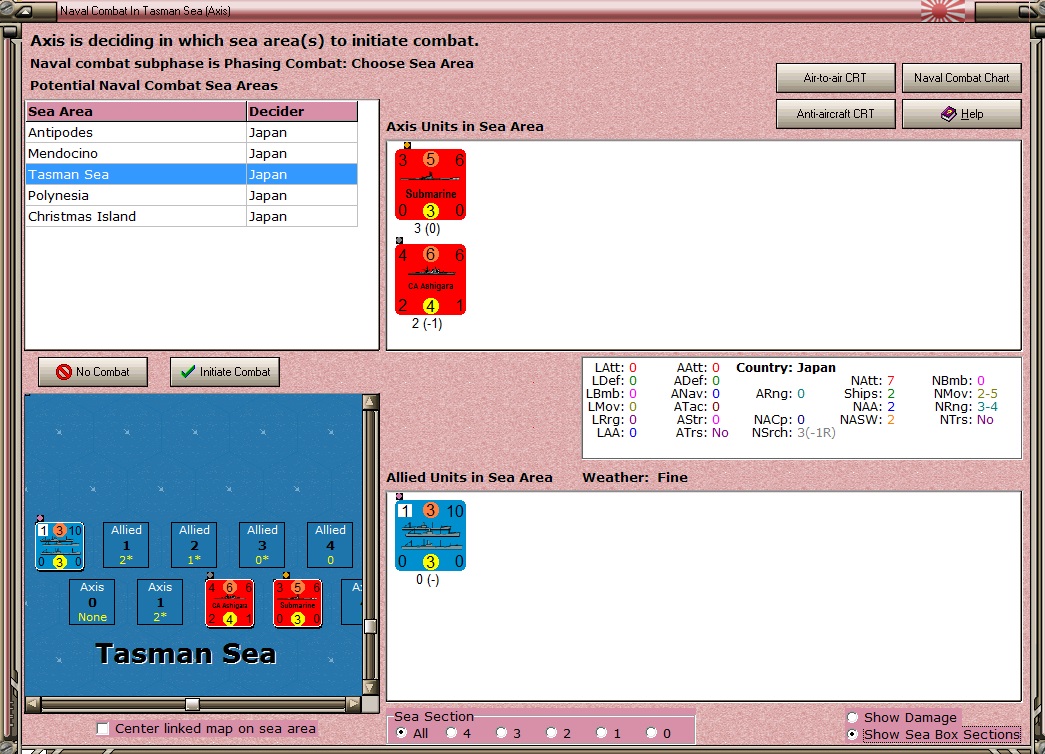The width and height of the screenshot is (1045, 754).
Task: Click the Allied 4 sea box section
Action: click(x=330, y=545)
